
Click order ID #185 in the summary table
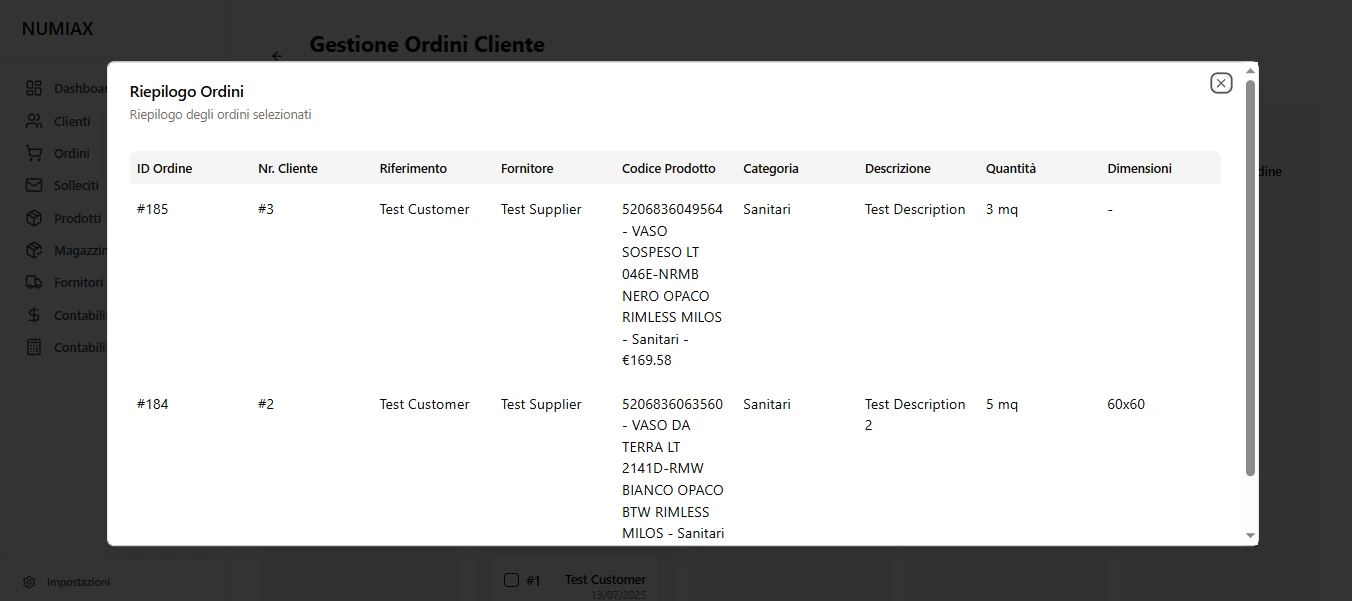point(153,209)
